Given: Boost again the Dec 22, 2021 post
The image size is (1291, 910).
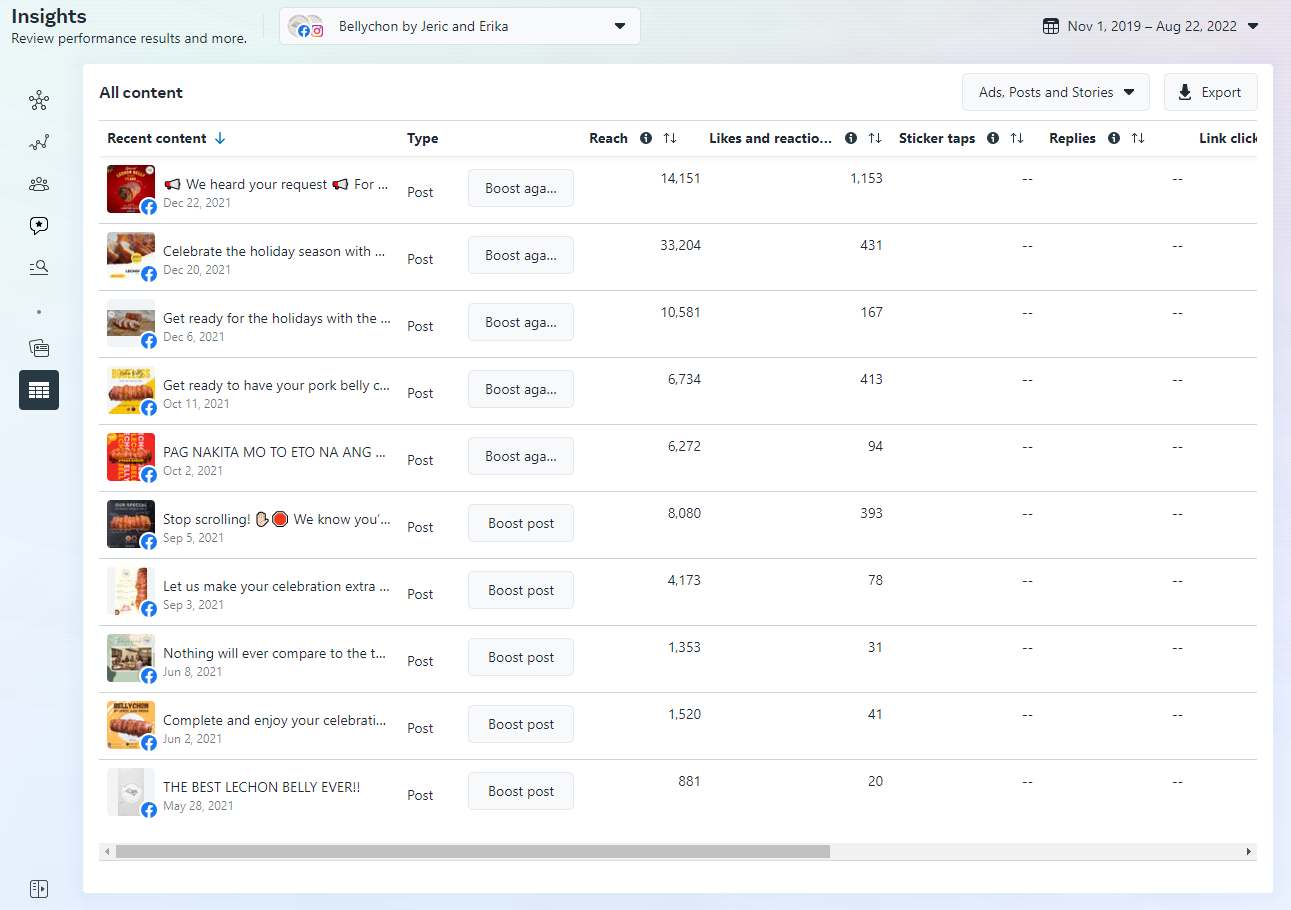Looking at the screenshot, I should tap(521, 188).
